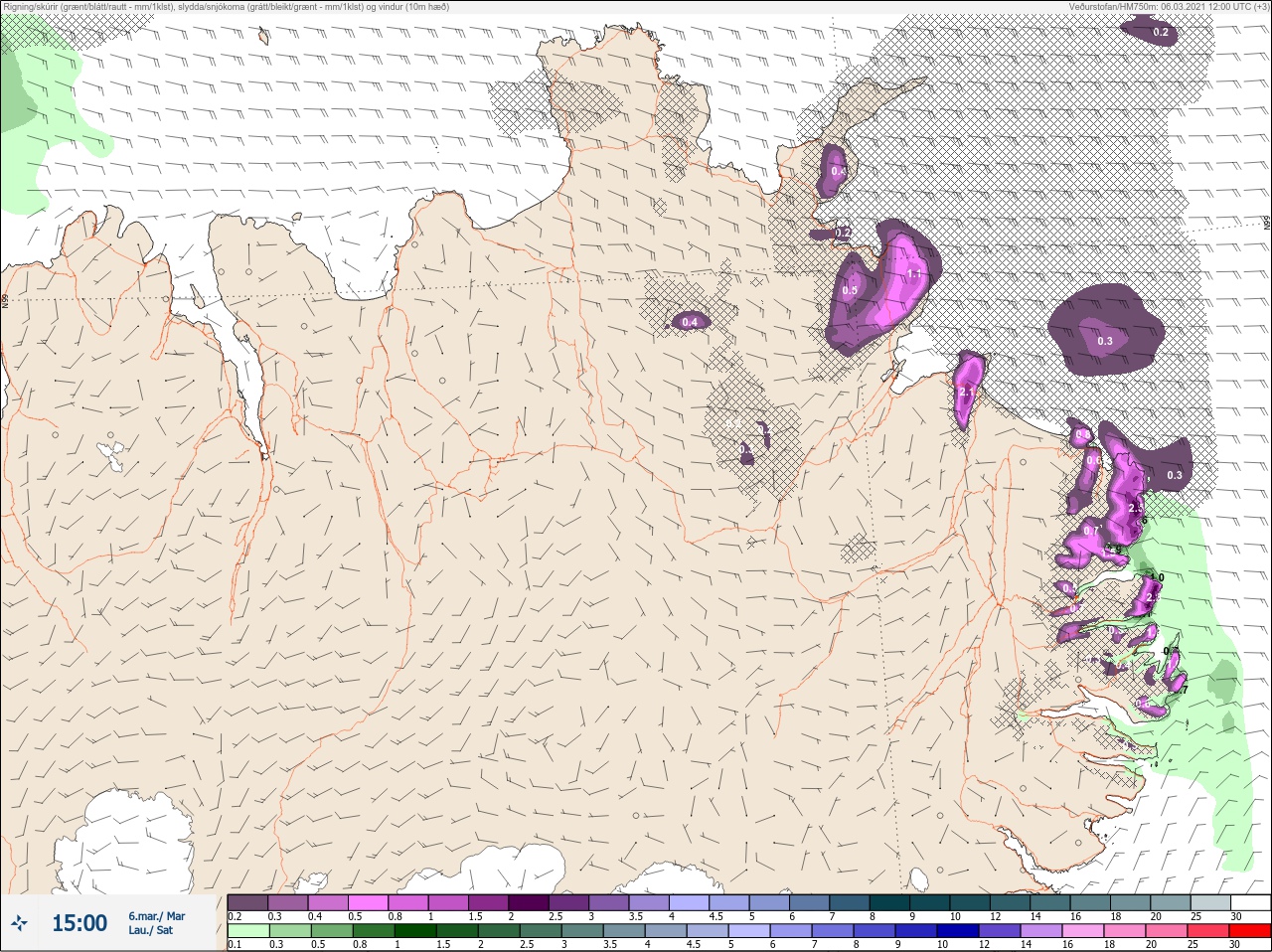Pick the teal 10 swatch in the upper legend row

(x=970, y=901)
